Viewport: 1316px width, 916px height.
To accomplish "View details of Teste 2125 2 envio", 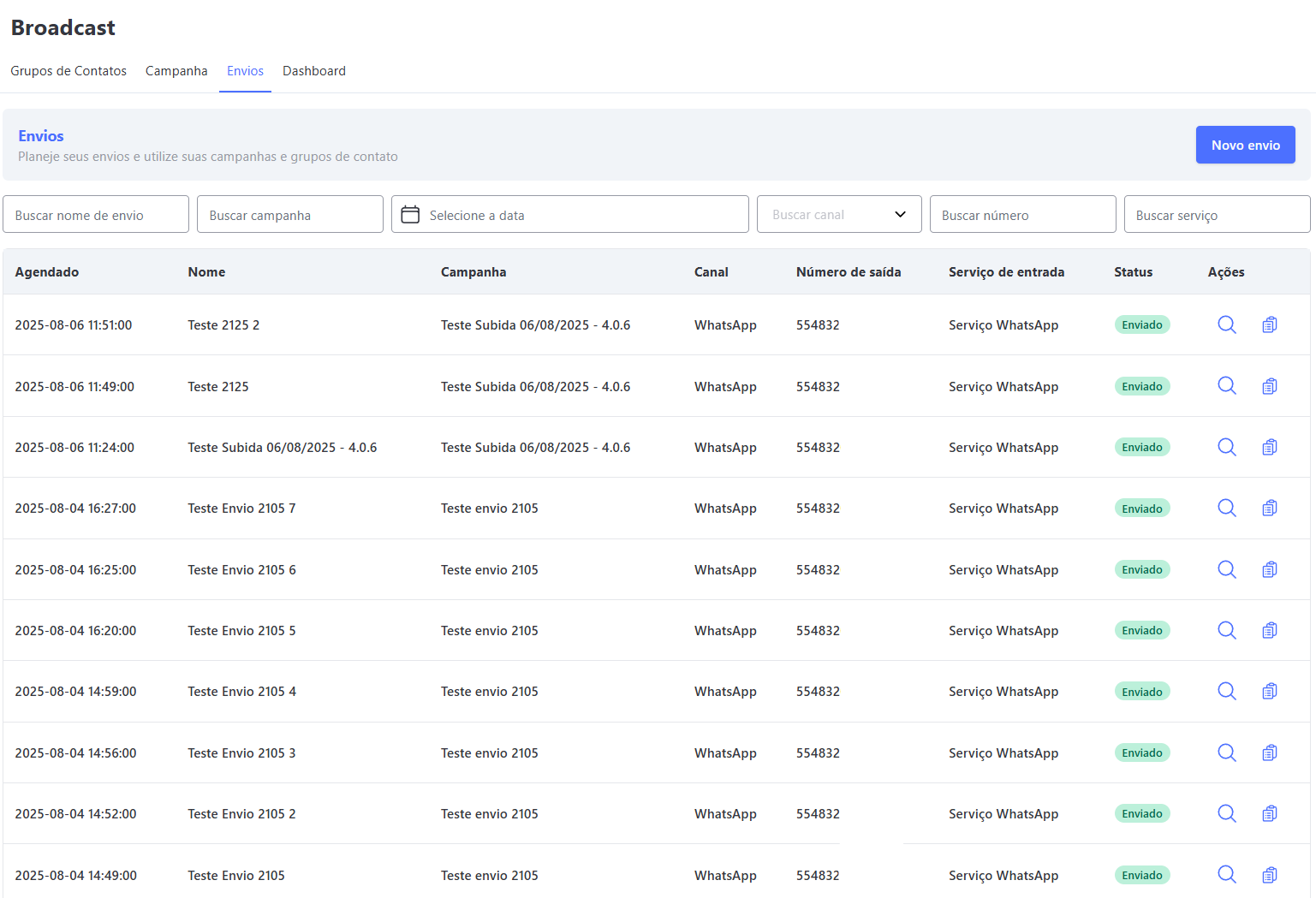I will pos(1226,324).
